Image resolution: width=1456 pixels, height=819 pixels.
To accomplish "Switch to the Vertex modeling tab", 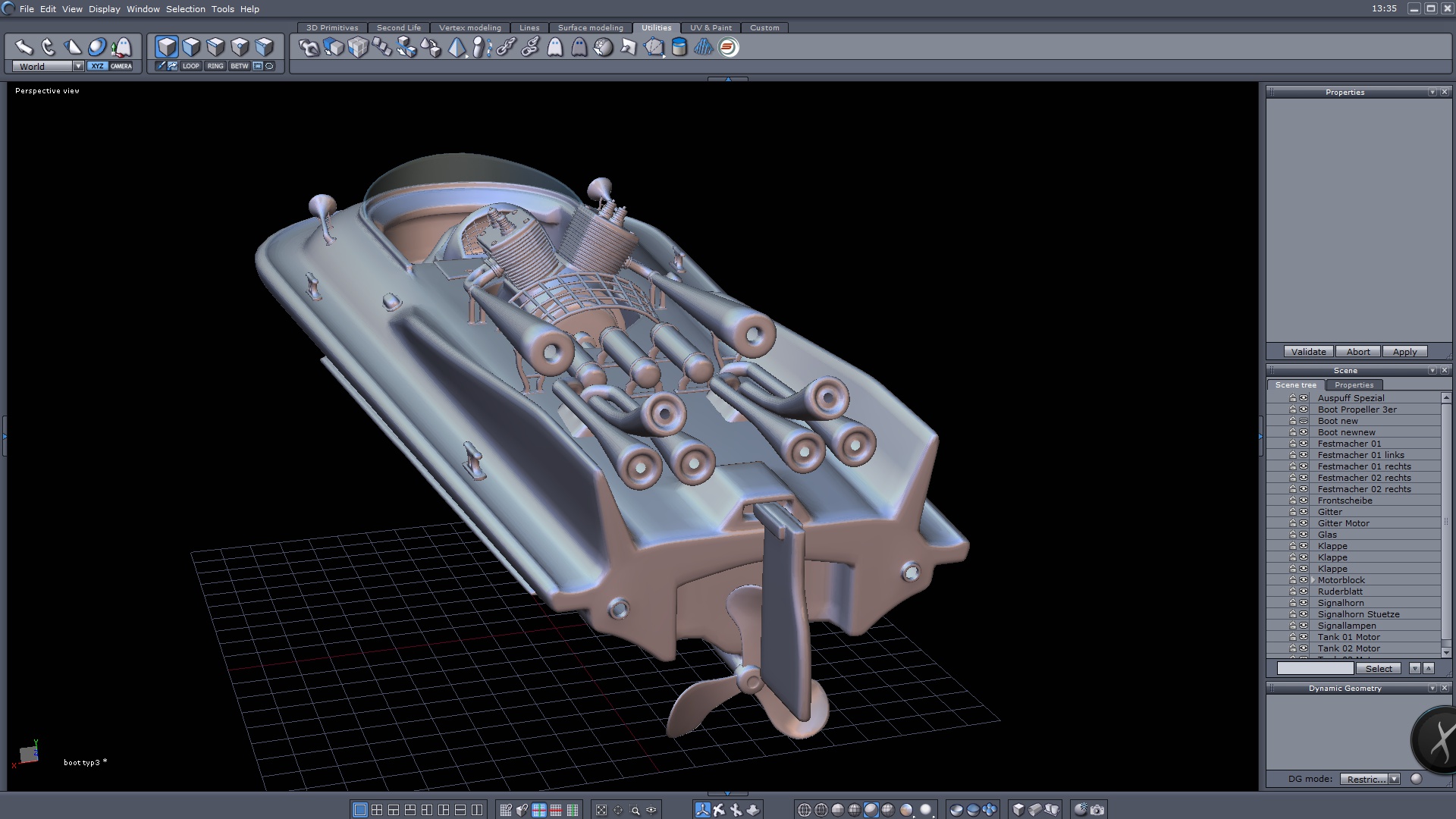I will pyautogui.click(x=469, y=27).
